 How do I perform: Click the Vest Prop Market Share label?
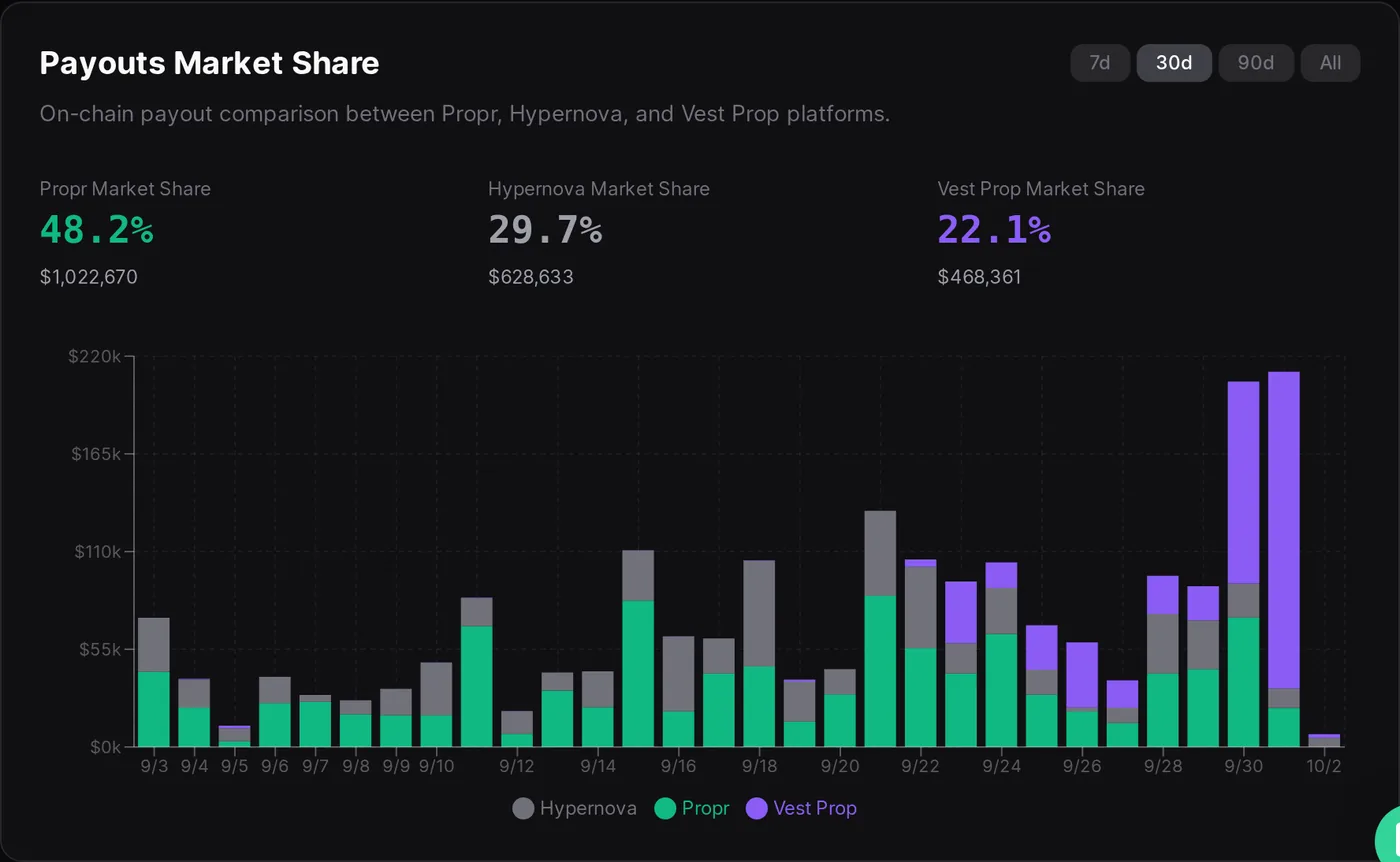[1041, 189]
